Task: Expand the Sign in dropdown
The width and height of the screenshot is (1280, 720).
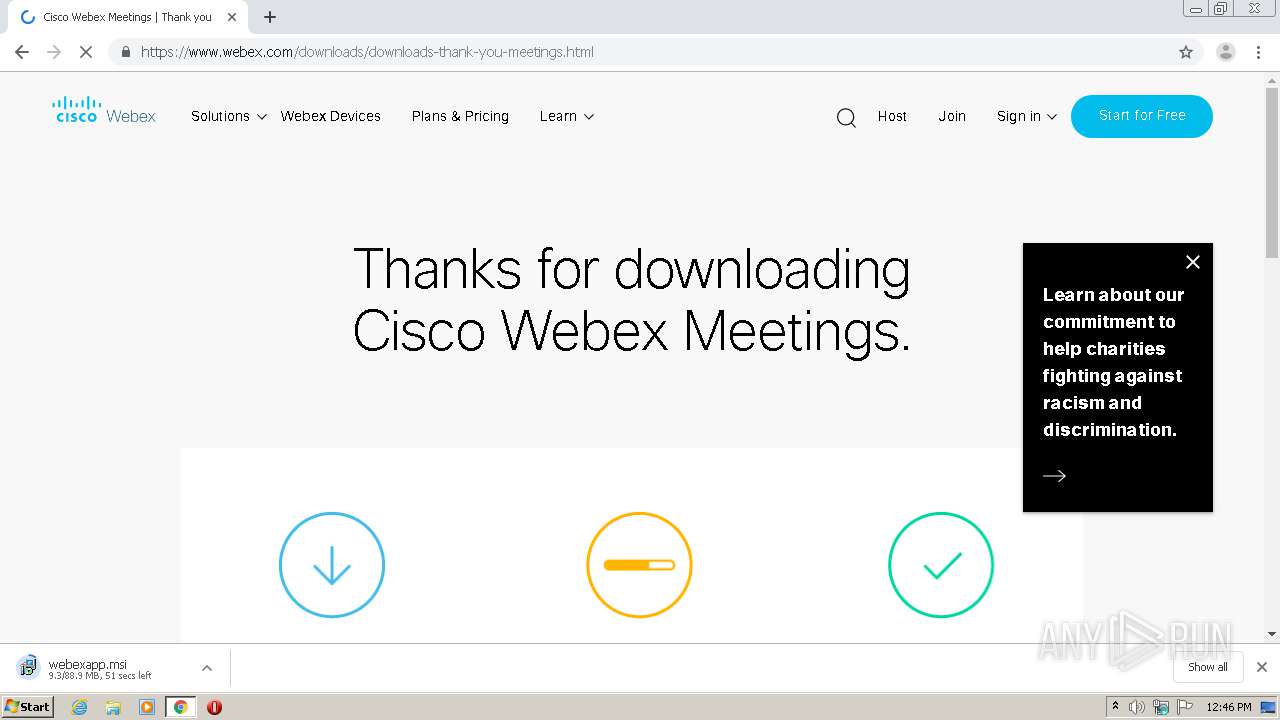Action: 1027,116
